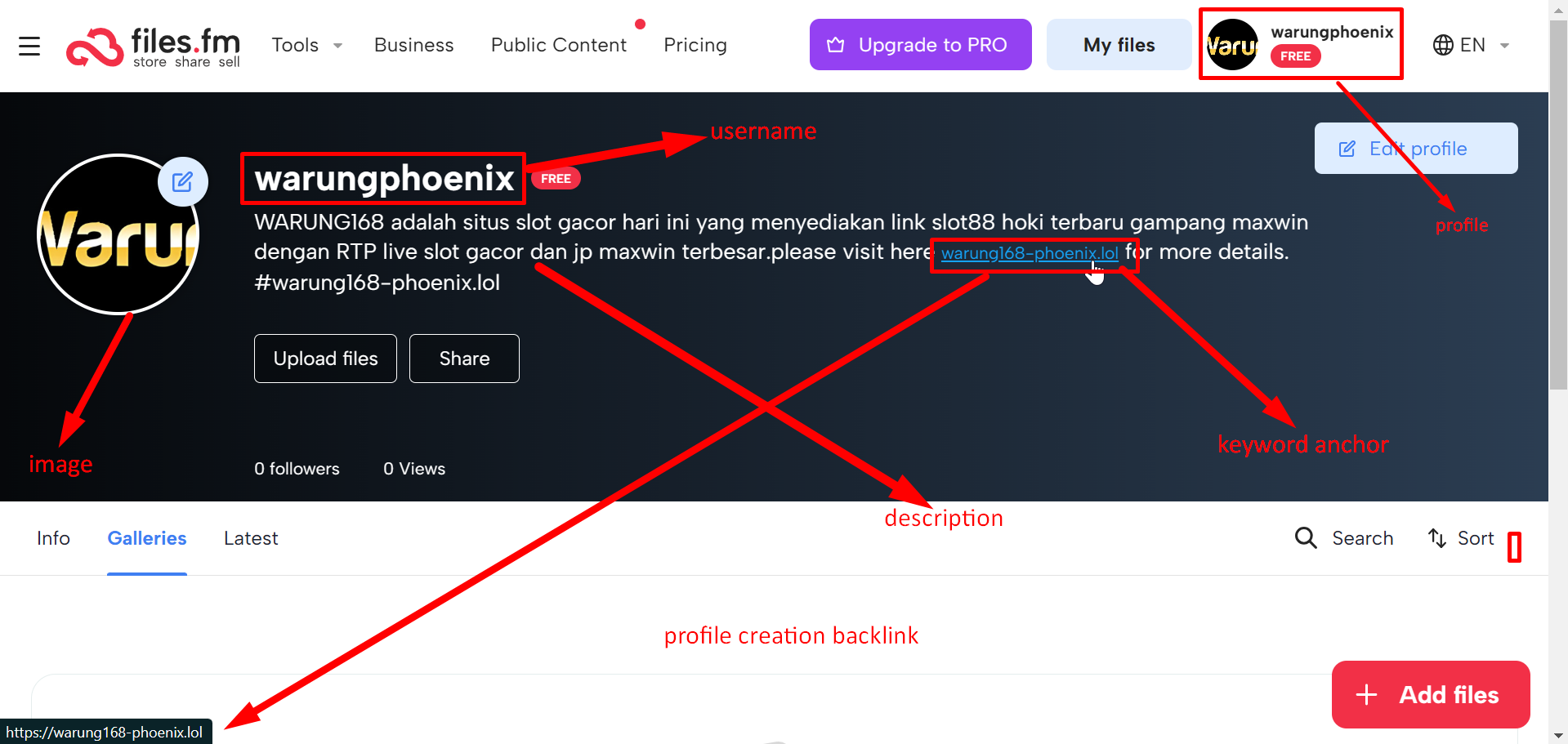
Task: Open the EN language dropdown arrow
Action: [x=1504, y=46]
